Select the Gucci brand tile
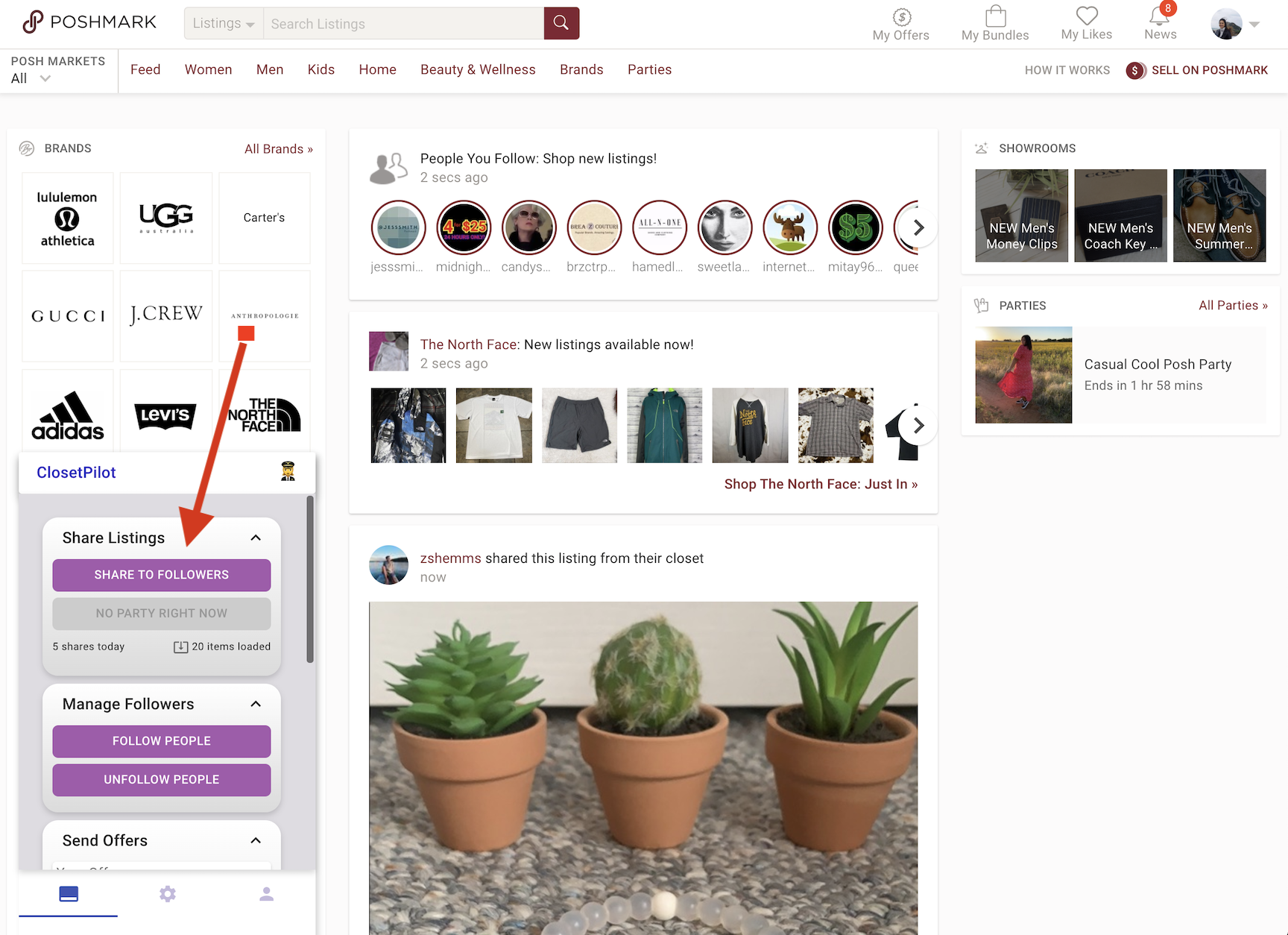Image resolution: width=1288 pixels, height=935 pixels. click(67, 316)
